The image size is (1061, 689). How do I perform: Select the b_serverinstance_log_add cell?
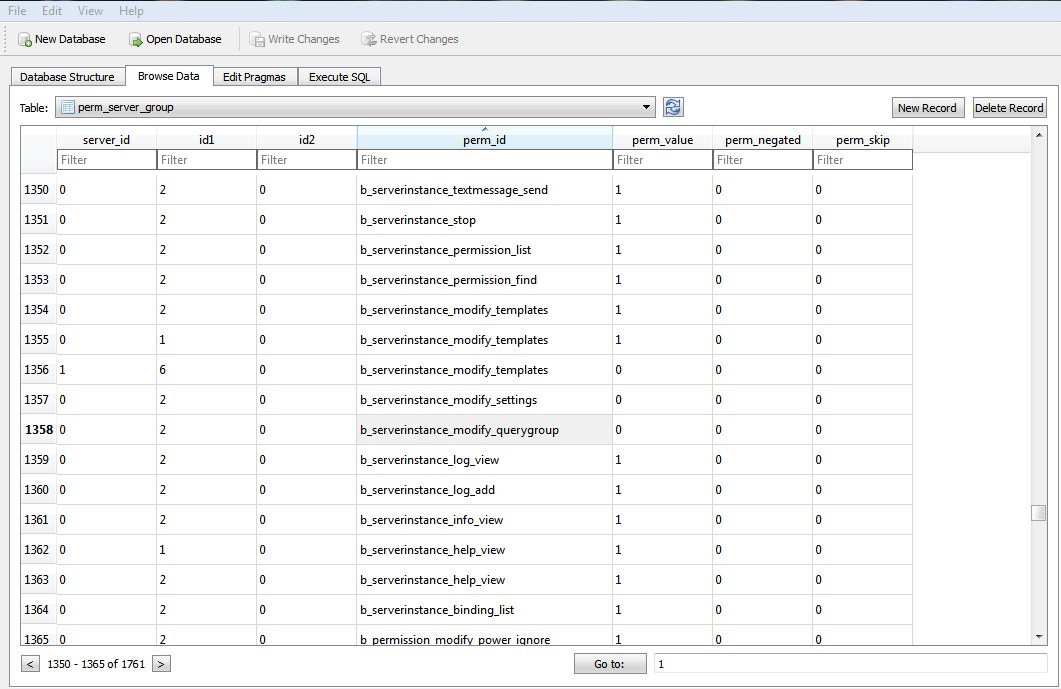484,490
